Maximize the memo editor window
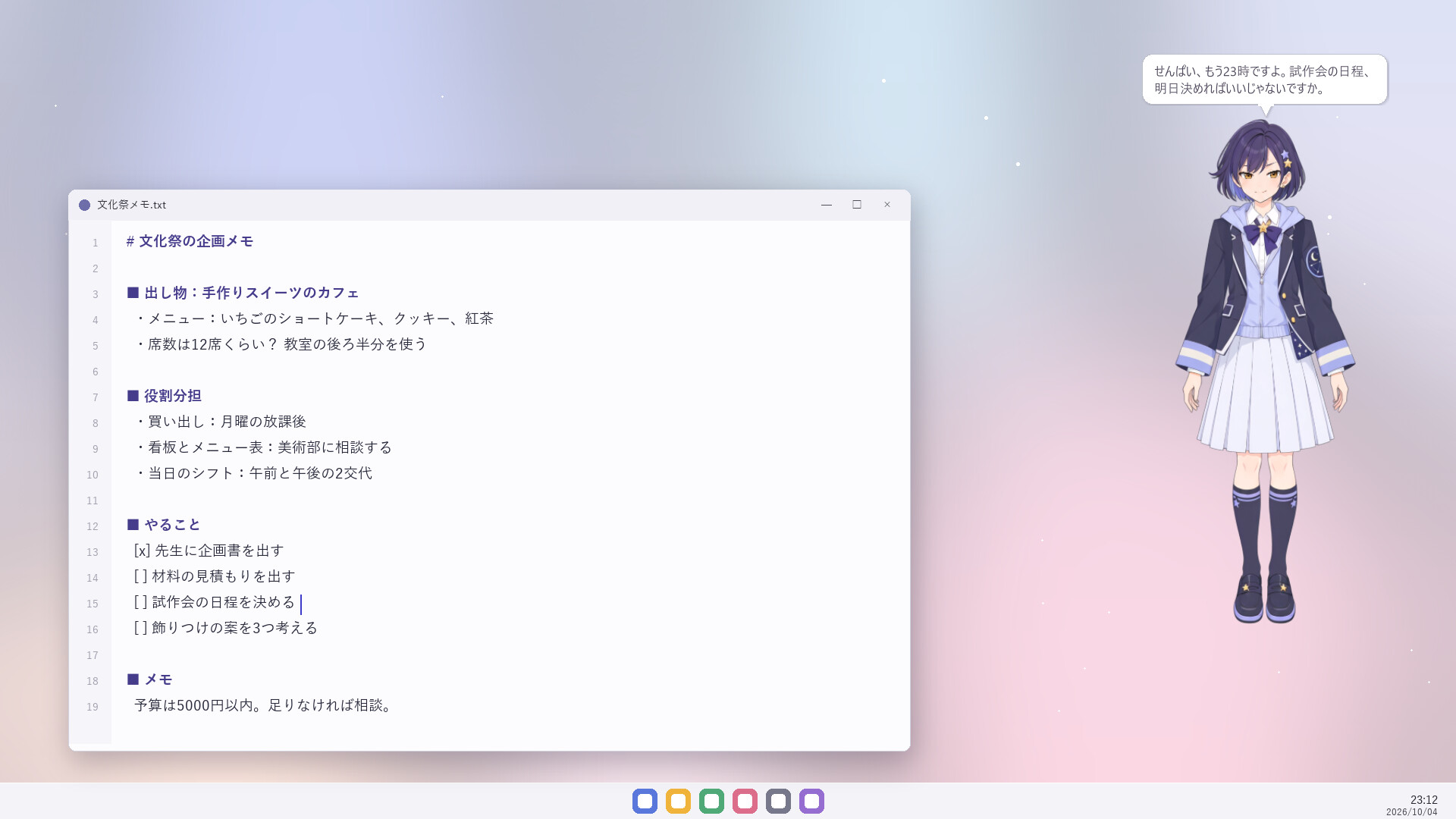This screenshot has width=1456, height=819. point(857,205)
